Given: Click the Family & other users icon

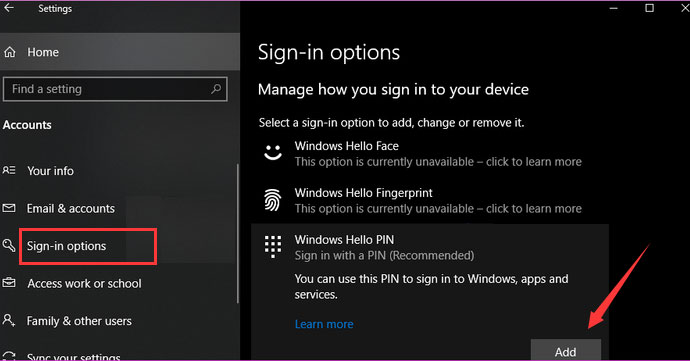Looking at the screenshot, I should point(9,320).
